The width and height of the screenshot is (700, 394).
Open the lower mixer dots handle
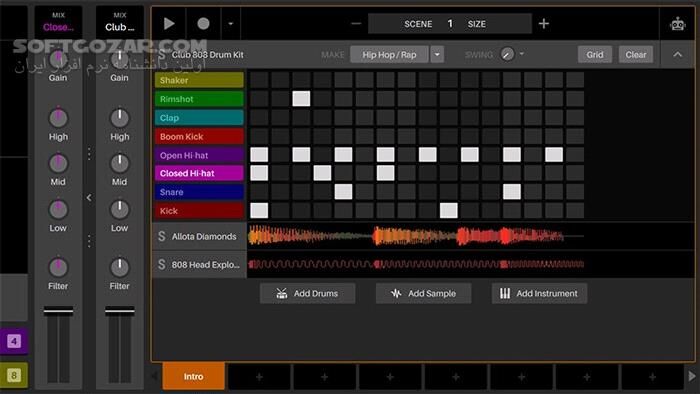(x=89, y=241)
